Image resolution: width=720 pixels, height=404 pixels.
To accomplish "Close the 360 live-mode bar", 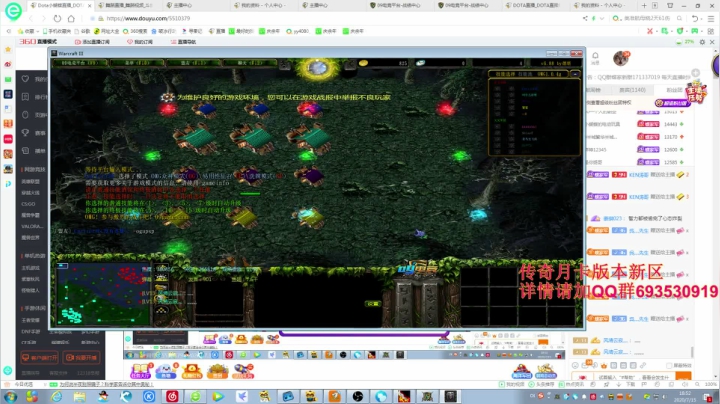I will [712, 42].
